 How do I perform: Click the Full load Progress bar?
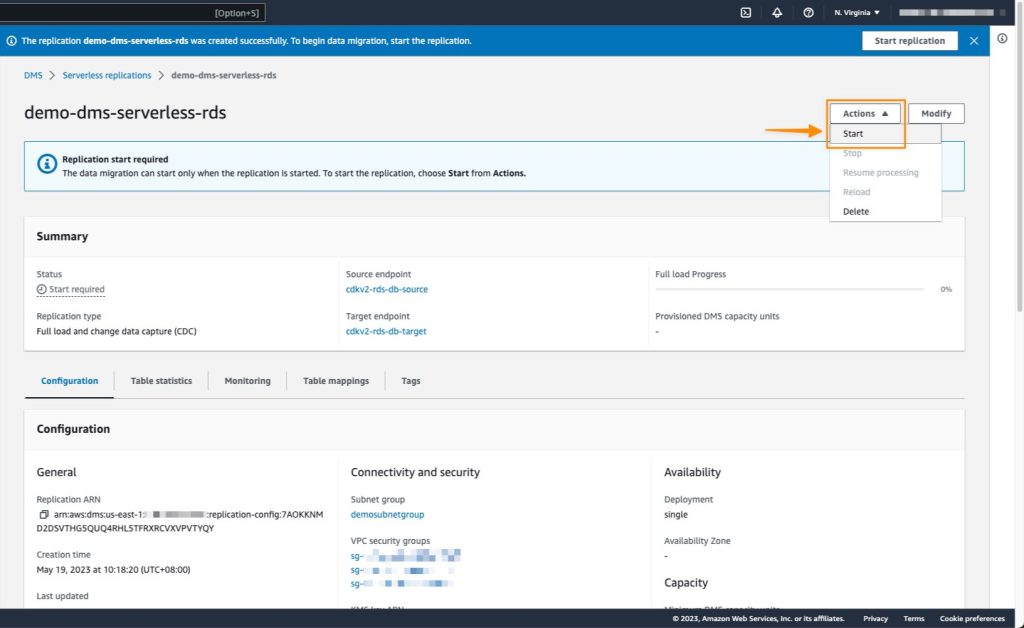tap(789, 289)
